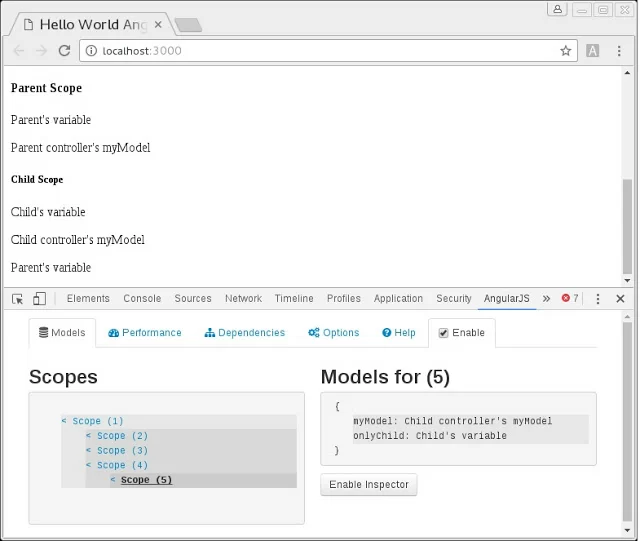Click the Scopes heading

click(63, 376)
